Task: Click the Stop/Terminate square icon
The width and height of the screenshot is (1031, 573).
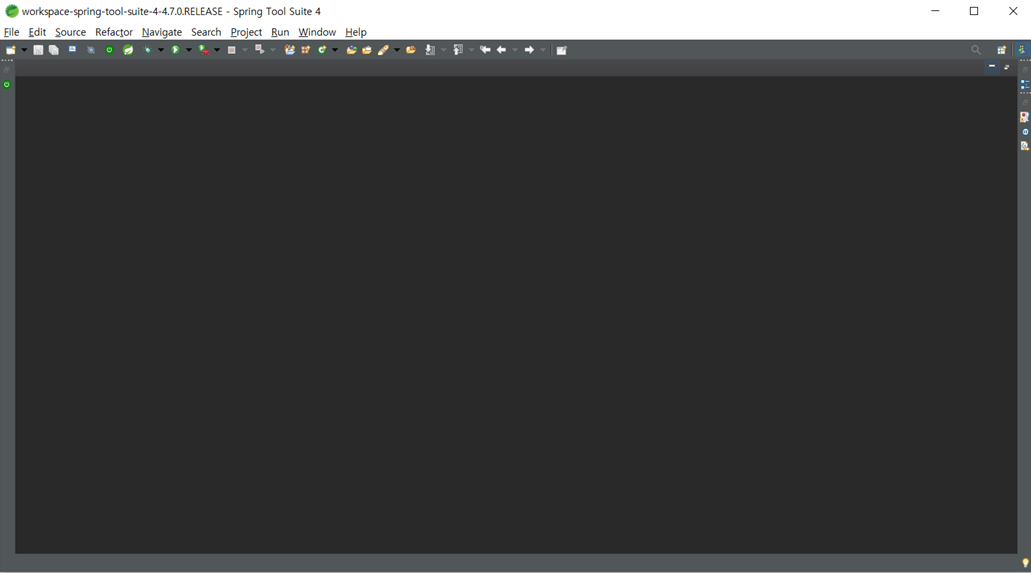Action: 231,50
